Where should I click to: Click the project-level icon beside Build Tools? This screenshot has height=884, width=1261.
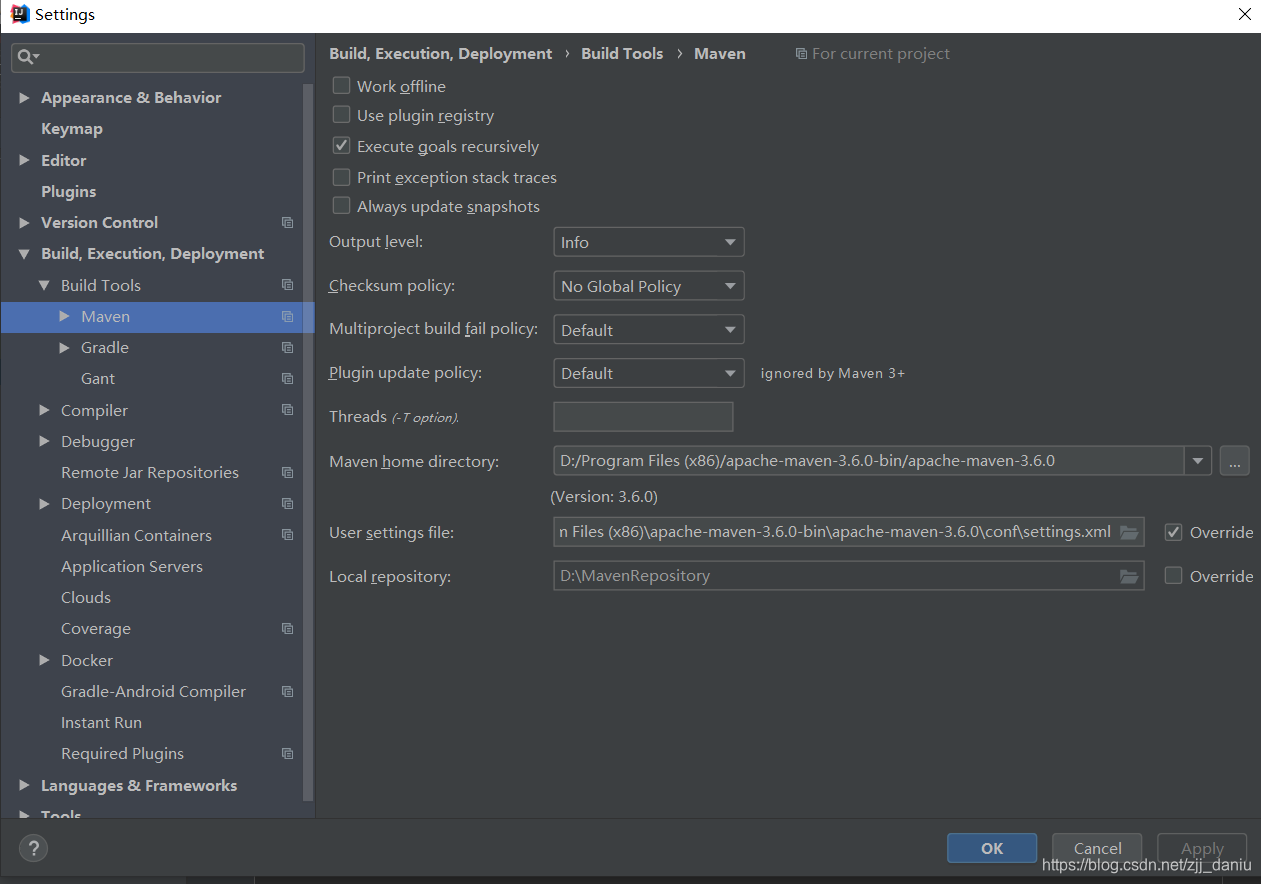288,285
